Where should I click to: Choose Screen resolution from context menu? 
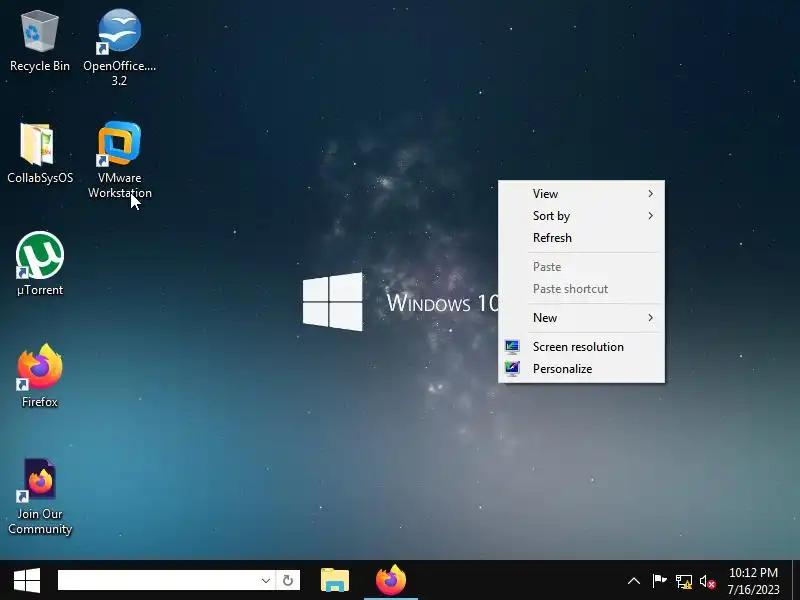[582, 347]
